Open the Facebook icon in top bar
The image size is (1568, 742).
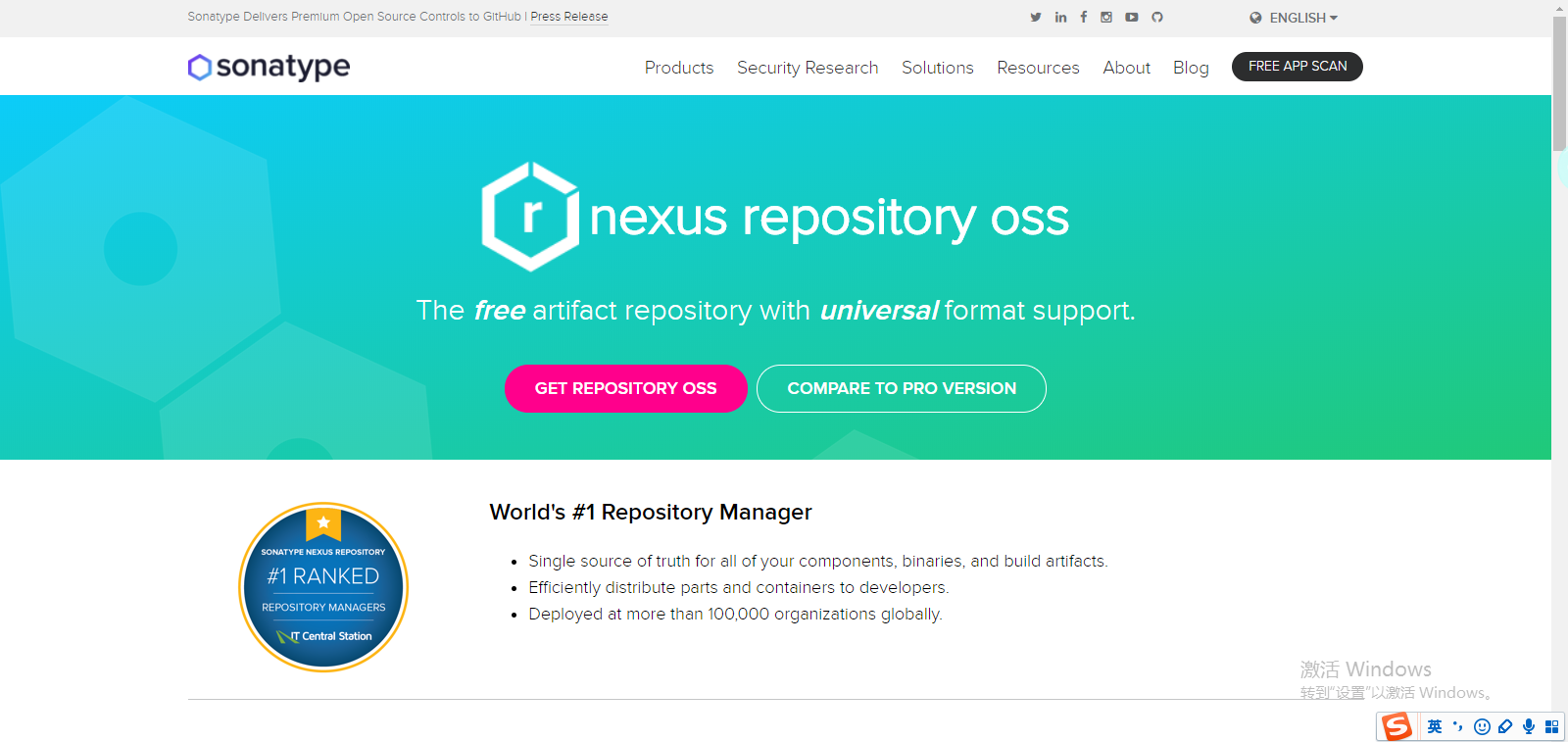coord(1084,18)
